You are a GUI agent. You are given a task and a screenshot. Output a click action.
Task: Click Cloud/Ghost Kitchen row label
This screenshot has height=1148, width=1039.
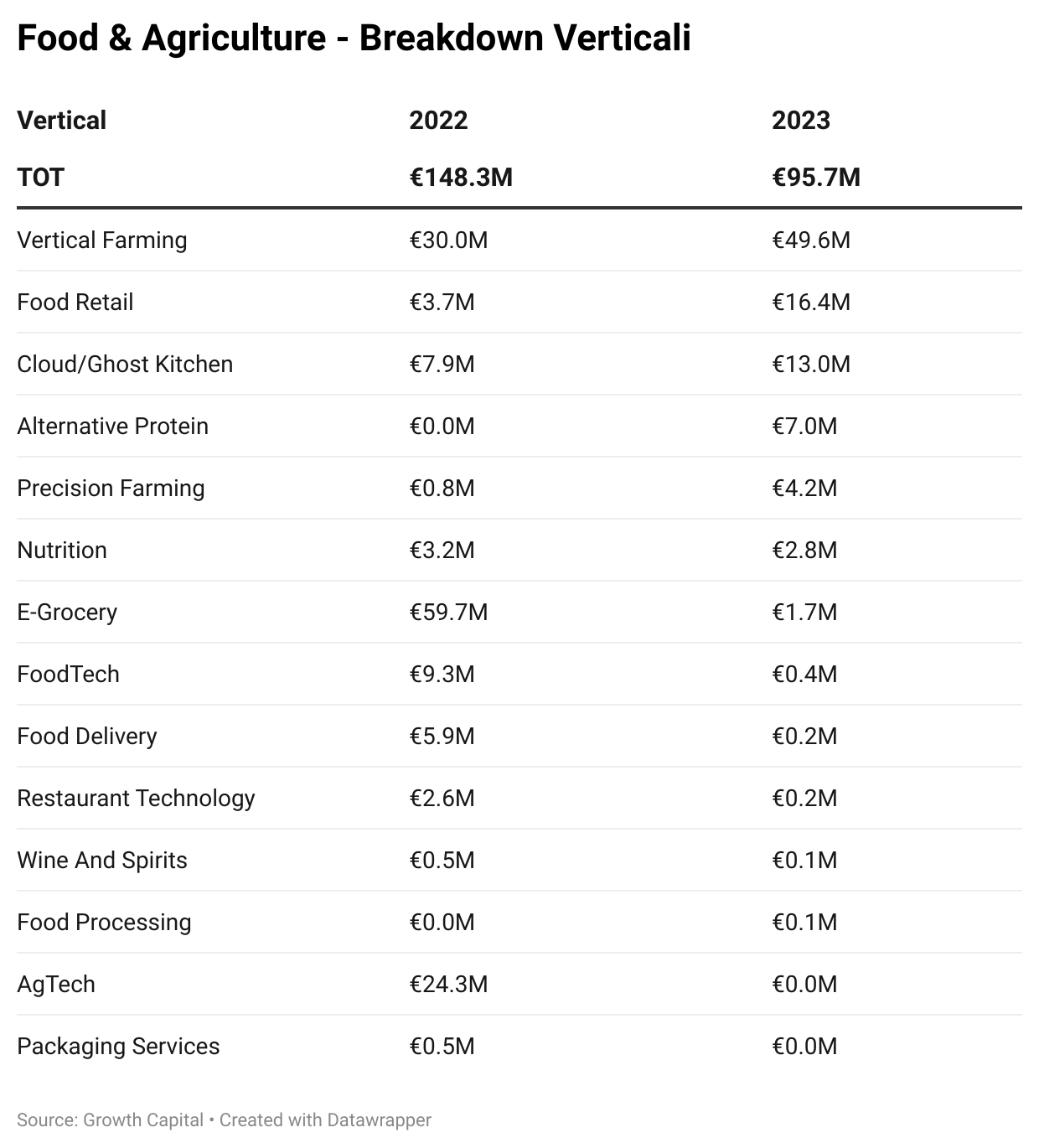coord(125,365)
